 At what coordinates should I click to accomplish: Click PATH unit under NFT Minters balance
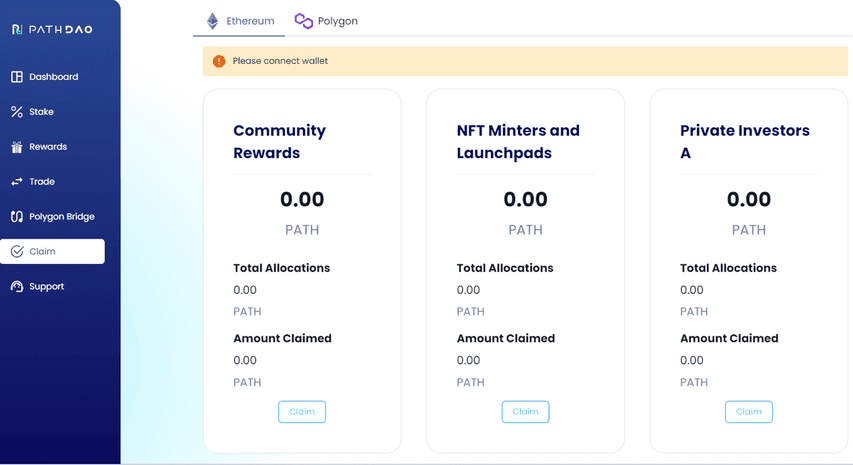[526, 230]
